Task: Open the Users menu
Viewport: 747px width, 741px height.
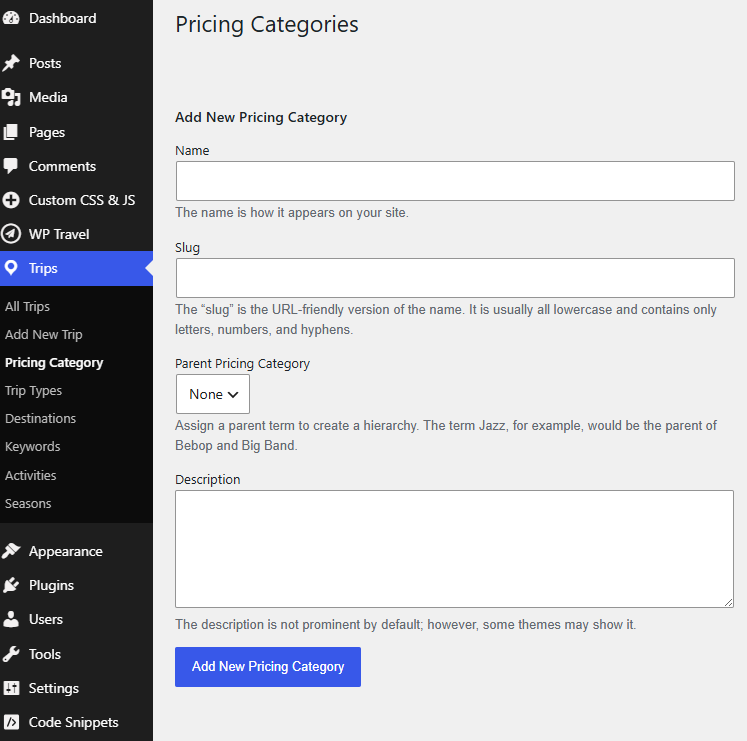Action: pos(76,619)
